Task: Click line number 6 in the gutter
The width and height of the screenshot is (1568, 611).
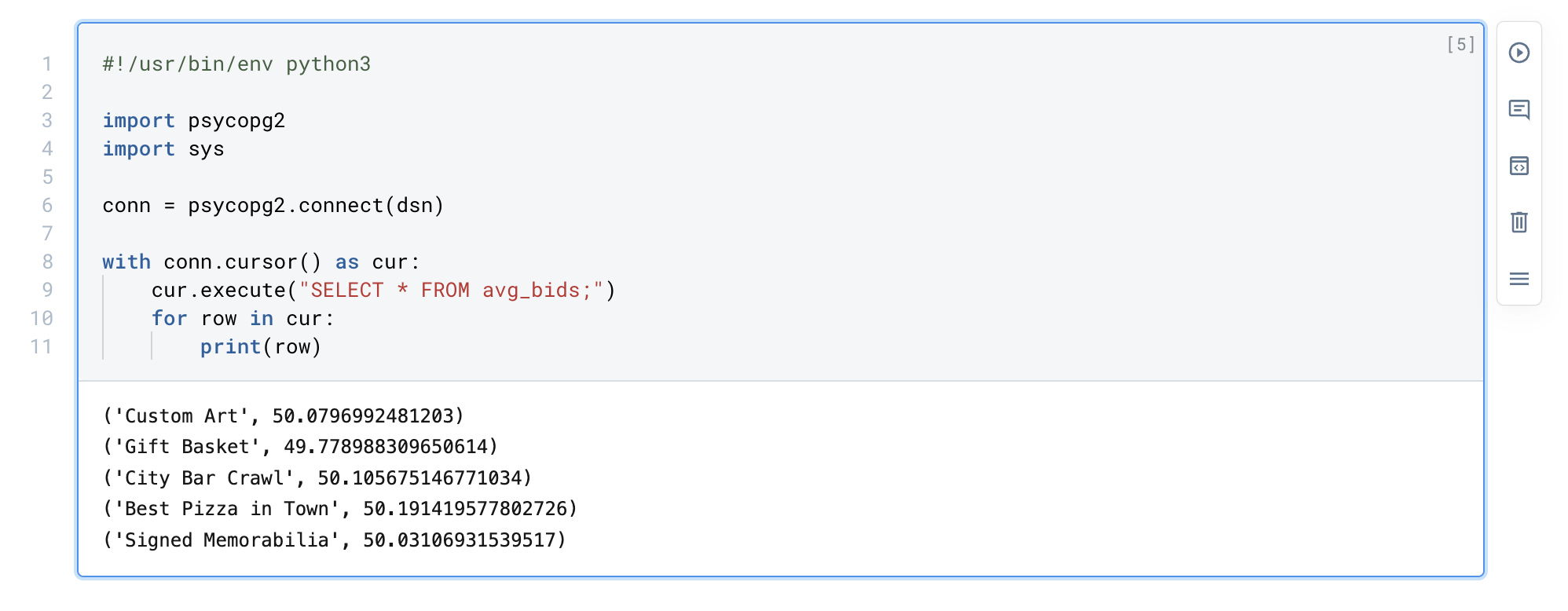Action: click(x=47, y=205)
